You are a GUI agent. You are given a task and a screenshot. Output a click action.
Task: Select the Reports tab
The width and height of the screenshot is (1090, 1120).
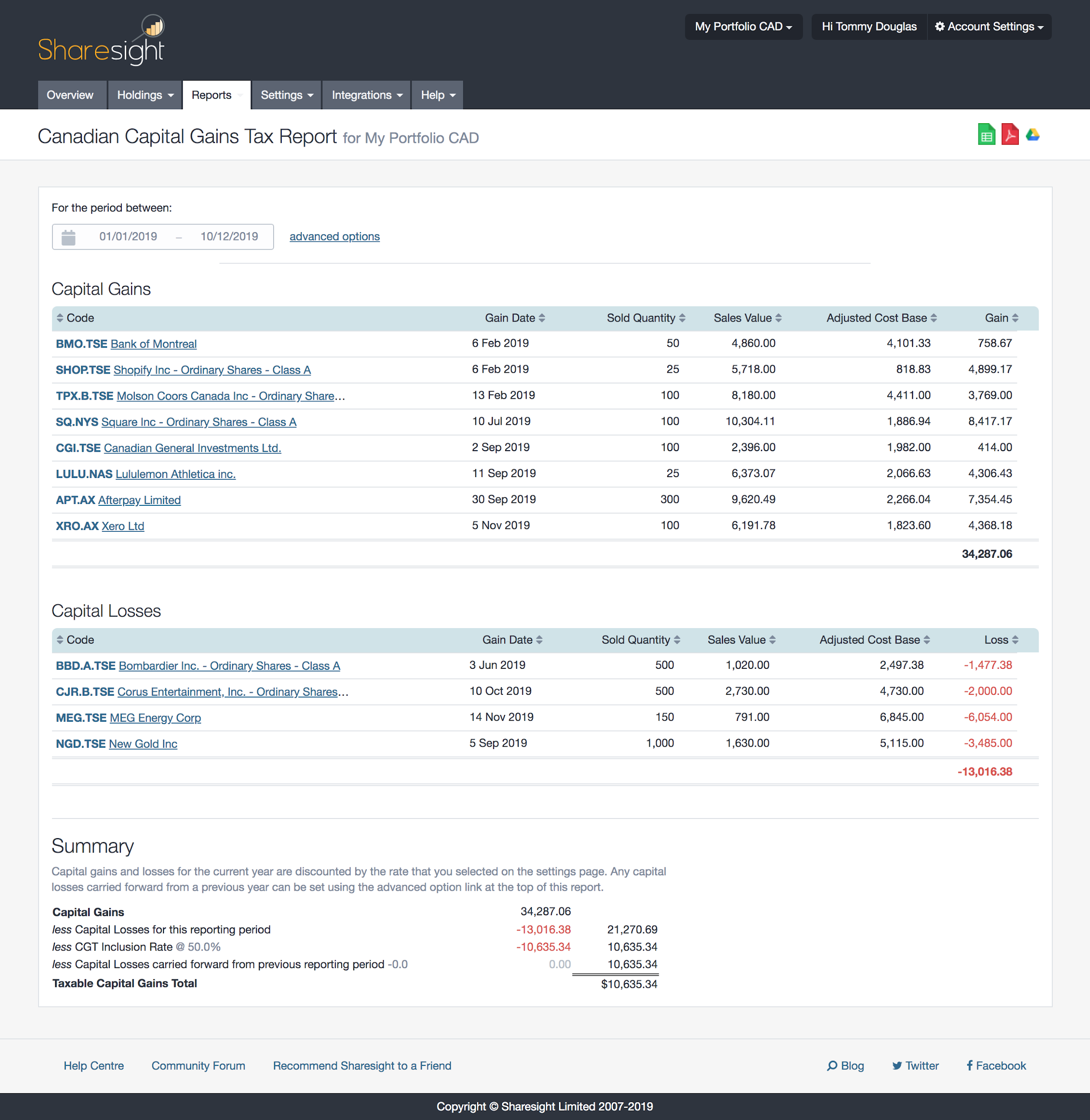click(212, 95)
